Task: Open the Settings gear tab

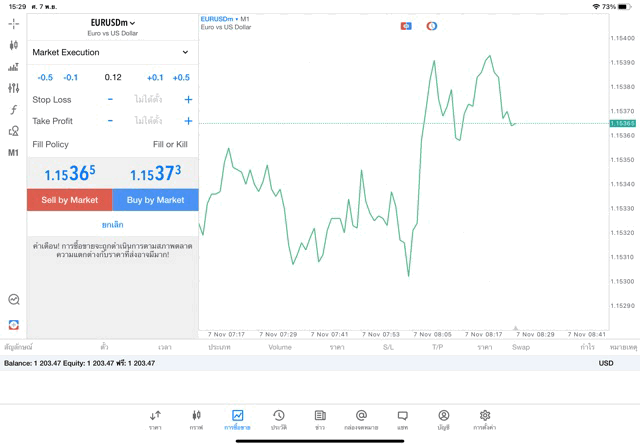Action: point(485,419)
